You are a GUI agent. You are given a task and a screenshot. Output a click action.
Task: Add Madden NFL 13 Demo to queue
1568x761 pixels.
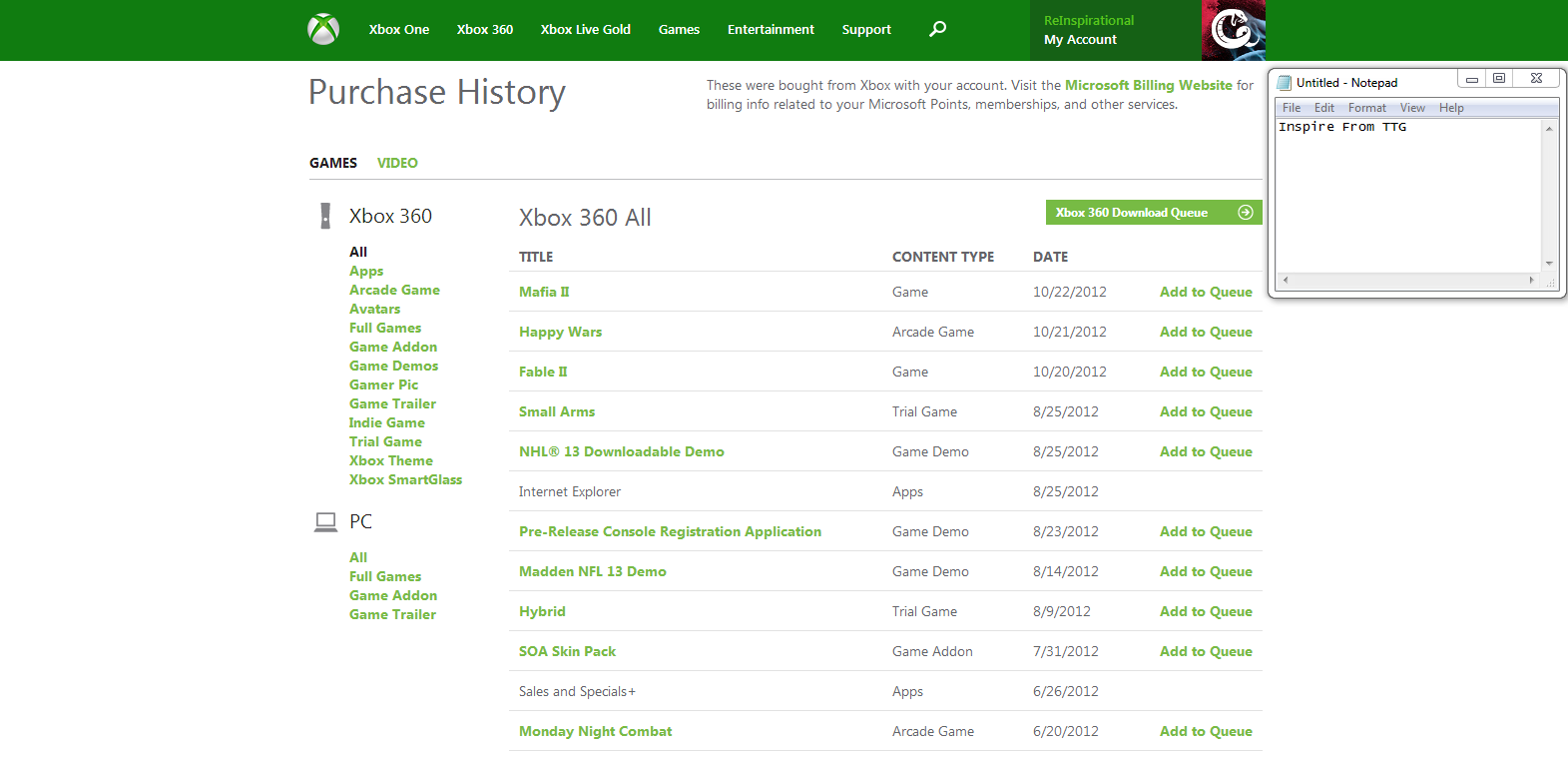click(1206, 571)
